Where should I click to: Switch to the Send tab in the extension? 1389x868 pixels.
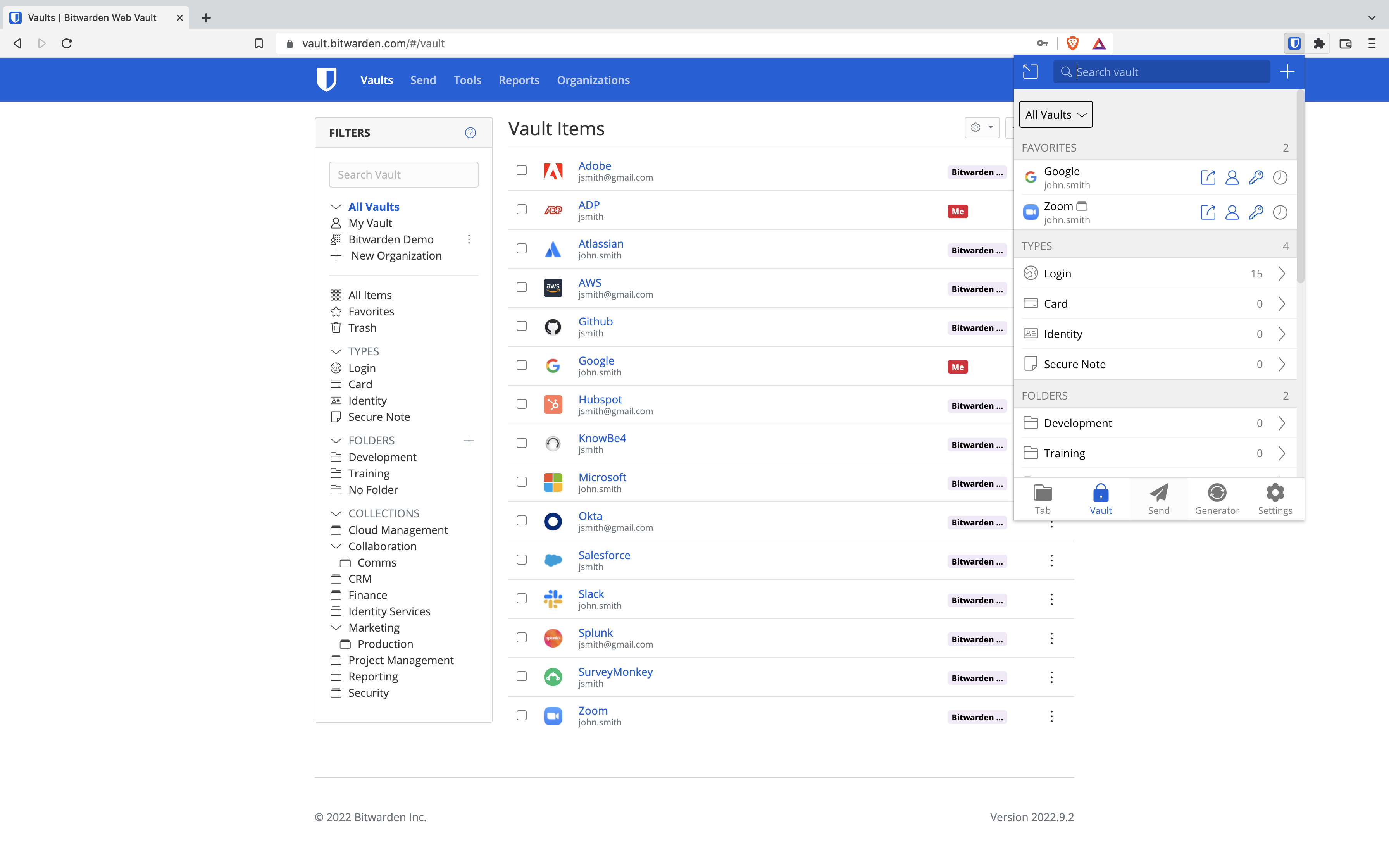[x=1158, y=499]
